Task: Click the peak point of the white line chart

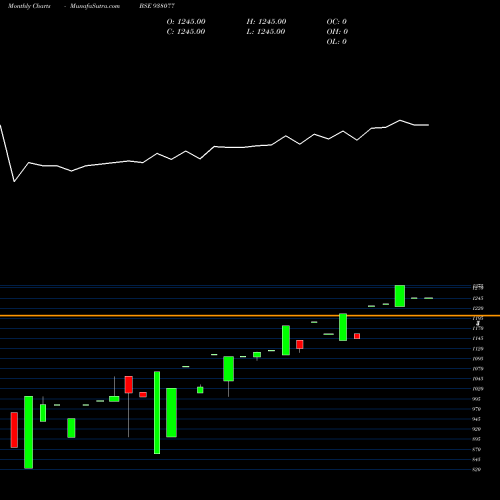Action: click(400, 120)
